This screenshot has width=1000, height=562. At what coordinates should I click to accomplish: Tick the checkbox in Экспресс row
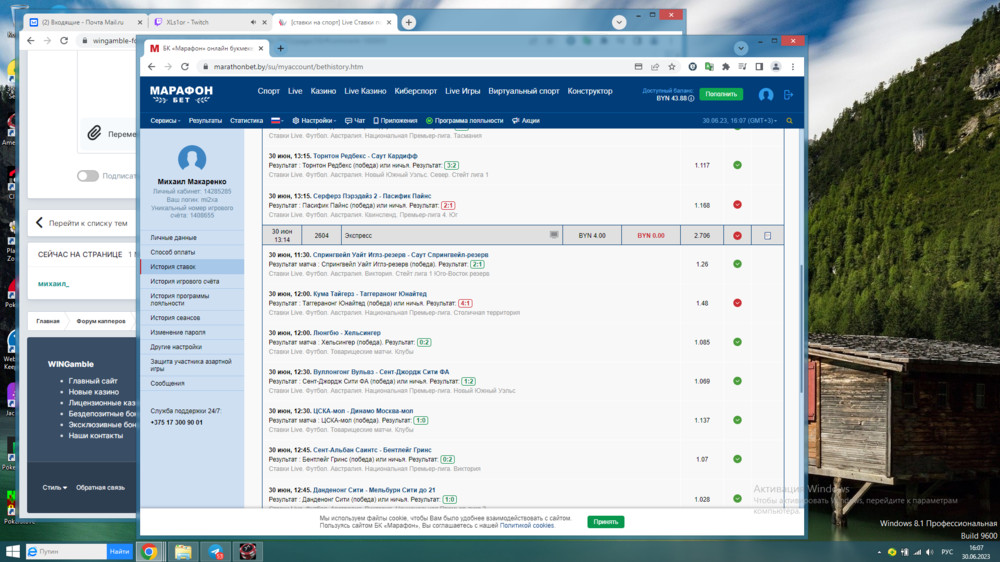pyautogui.click(x=767, y=236)
